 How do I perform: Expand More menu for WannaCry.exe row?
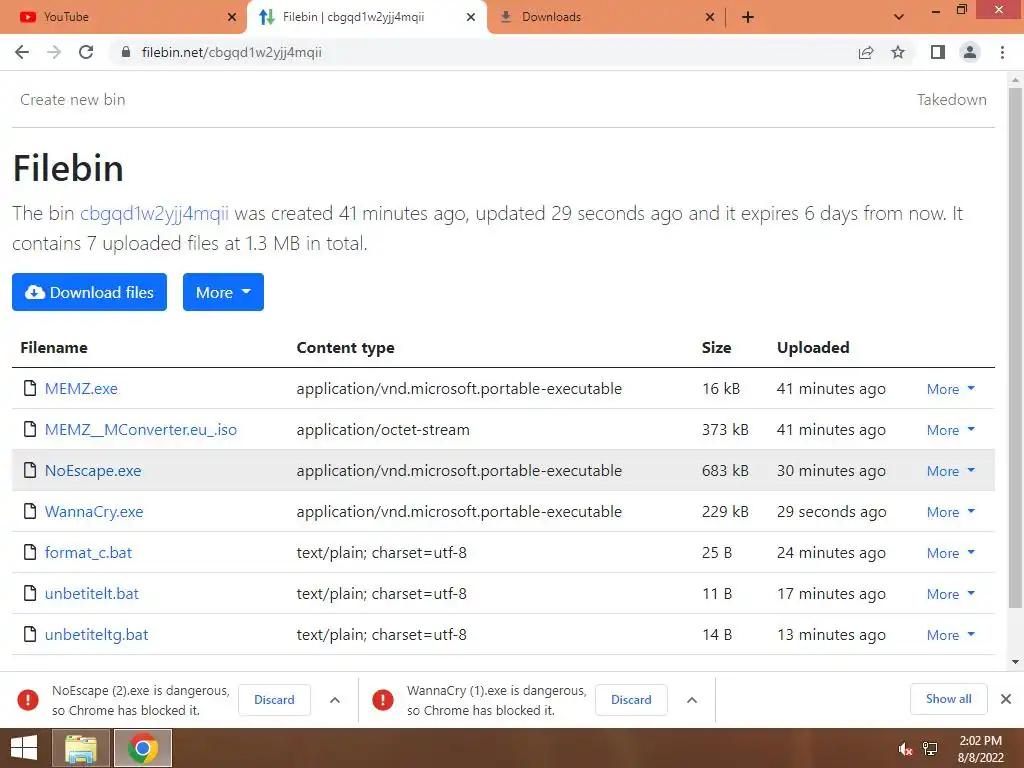click(x=950, y=512)
